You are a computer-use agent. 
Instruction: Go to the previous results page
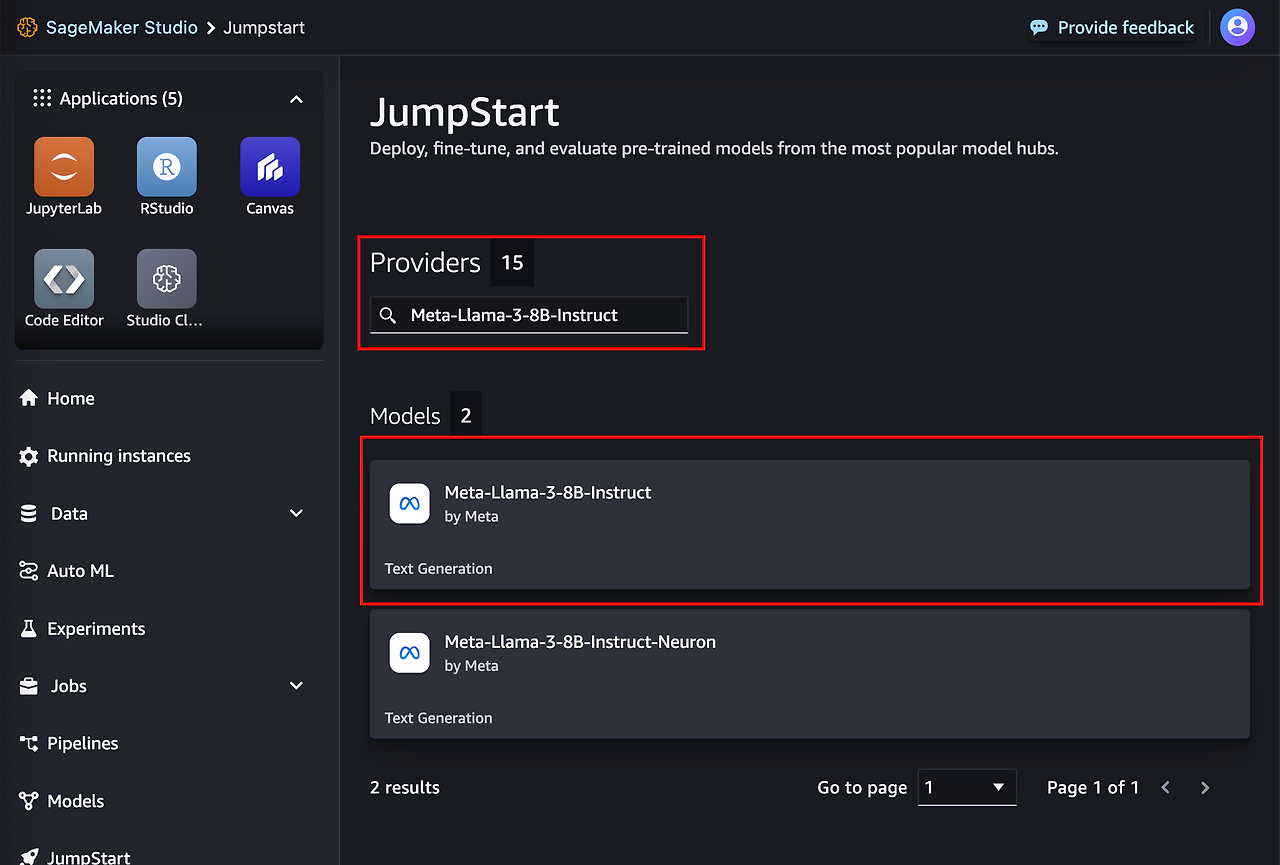(x=1166, y=788)
